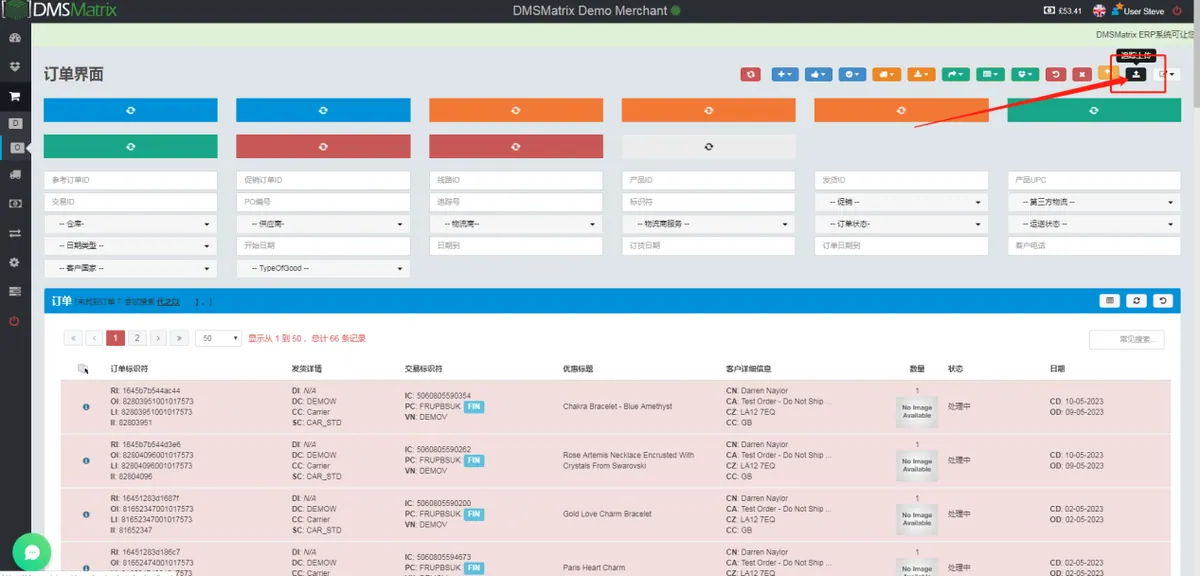Click the red undo toolbar button

[1055, 74]
